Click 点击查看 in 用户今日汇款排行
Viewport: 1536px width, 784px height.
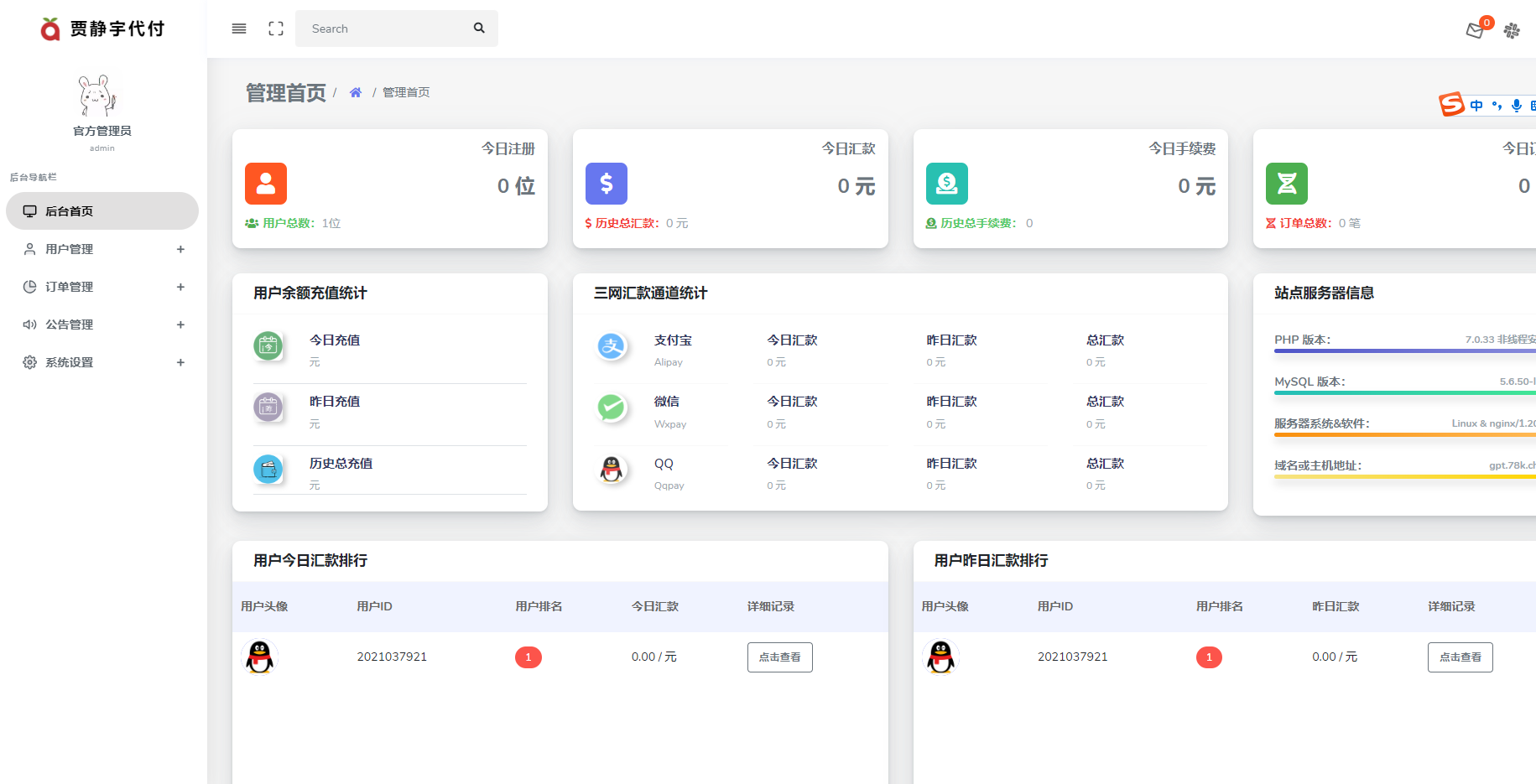coord(780,657)
